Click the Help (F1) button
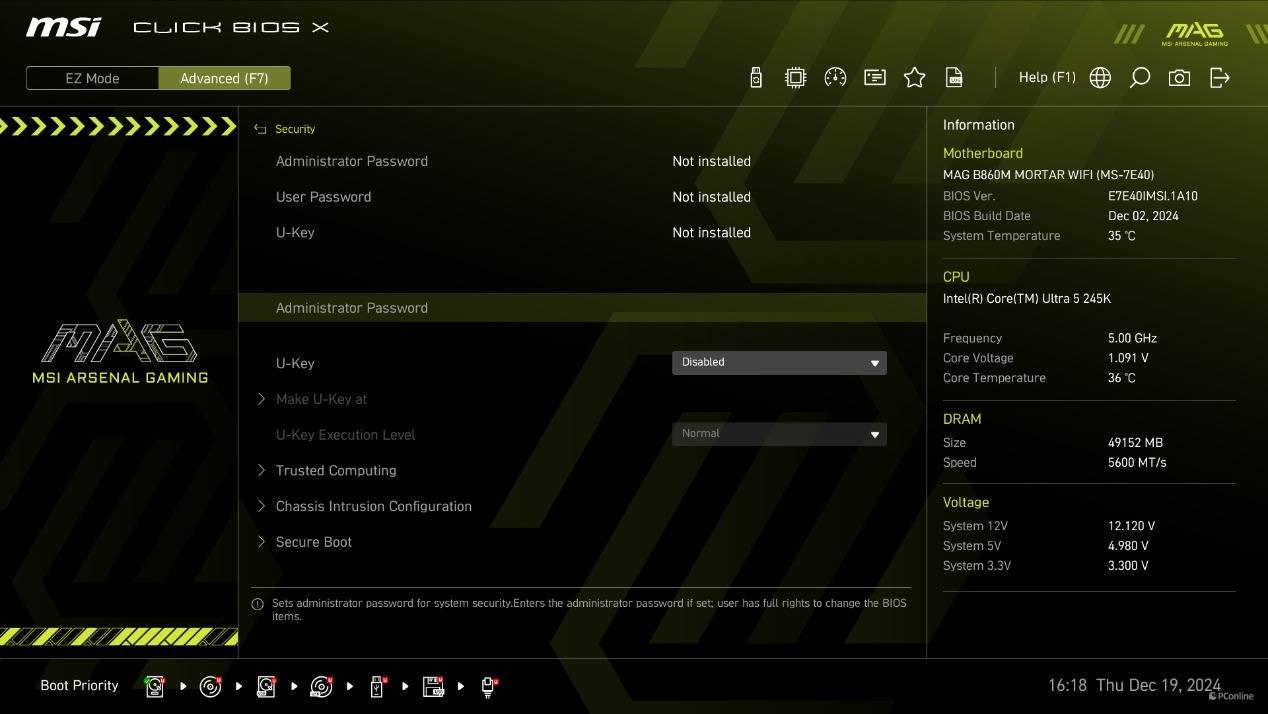Viewport: 1268px width, 714px height. click(x=1046, y=78)
